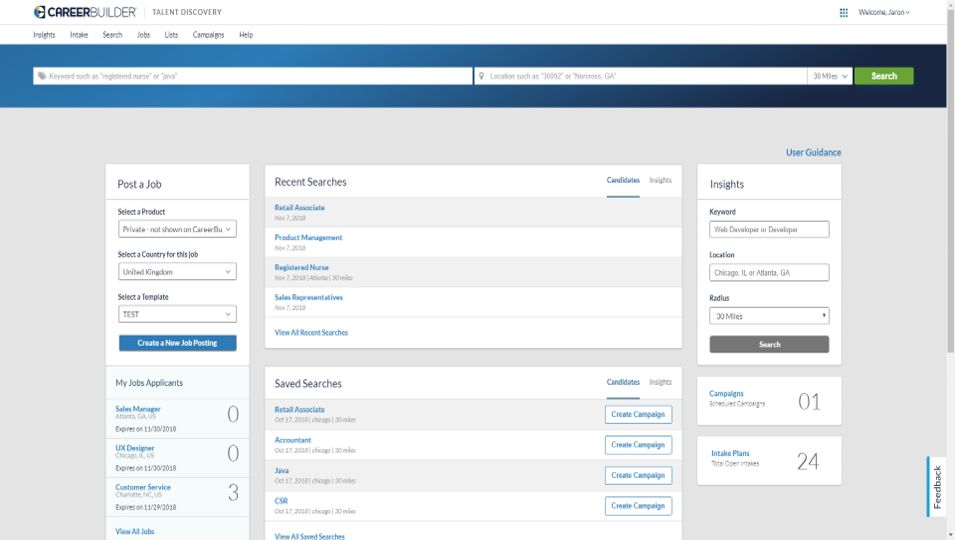This screenshot has height=540, width=955.
Task: Open the User Guidance link
Action: [813, 153]
